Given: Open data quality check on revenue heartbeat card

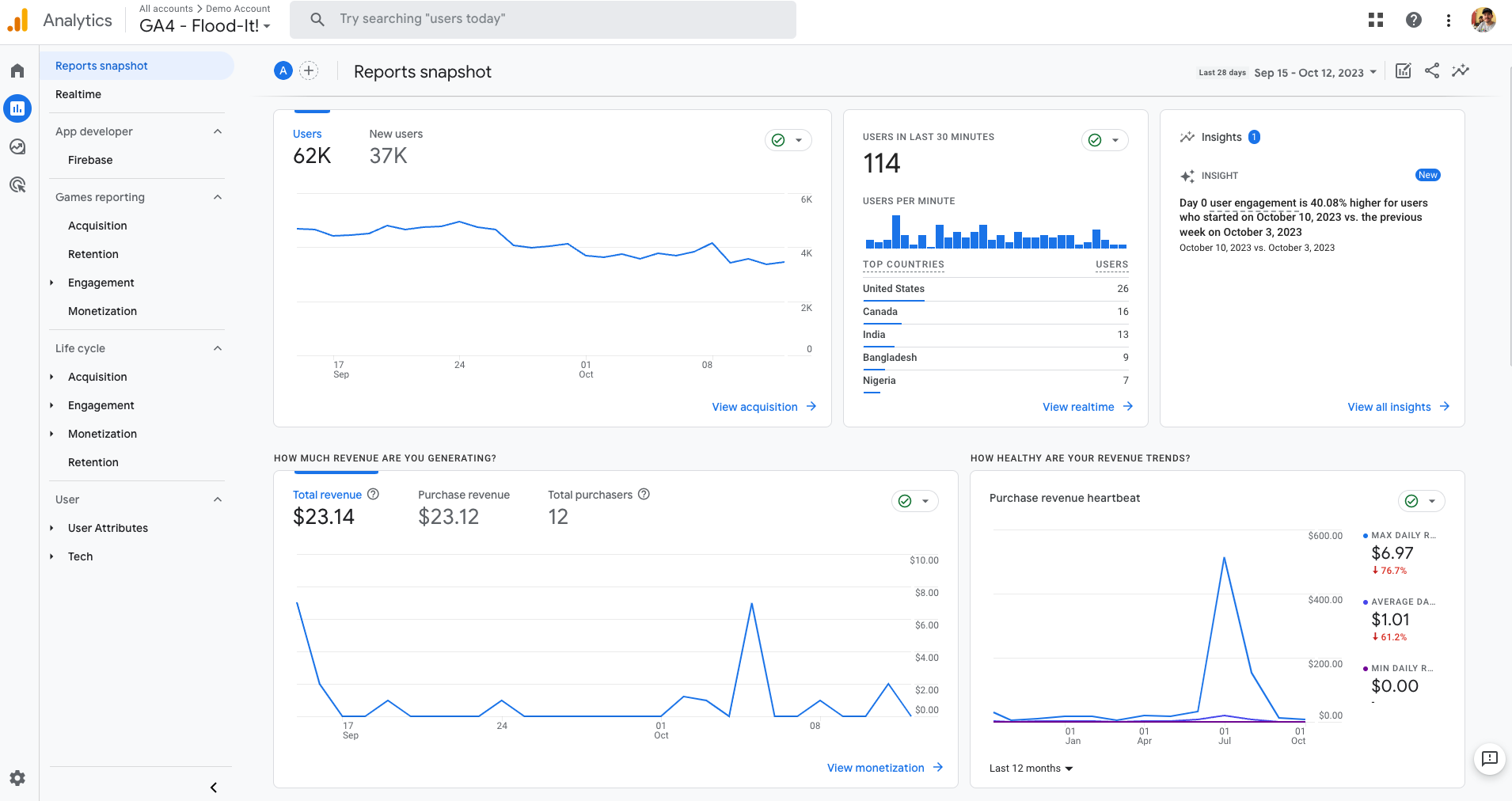Looking at the screenshot, I should coord(1421,501).
